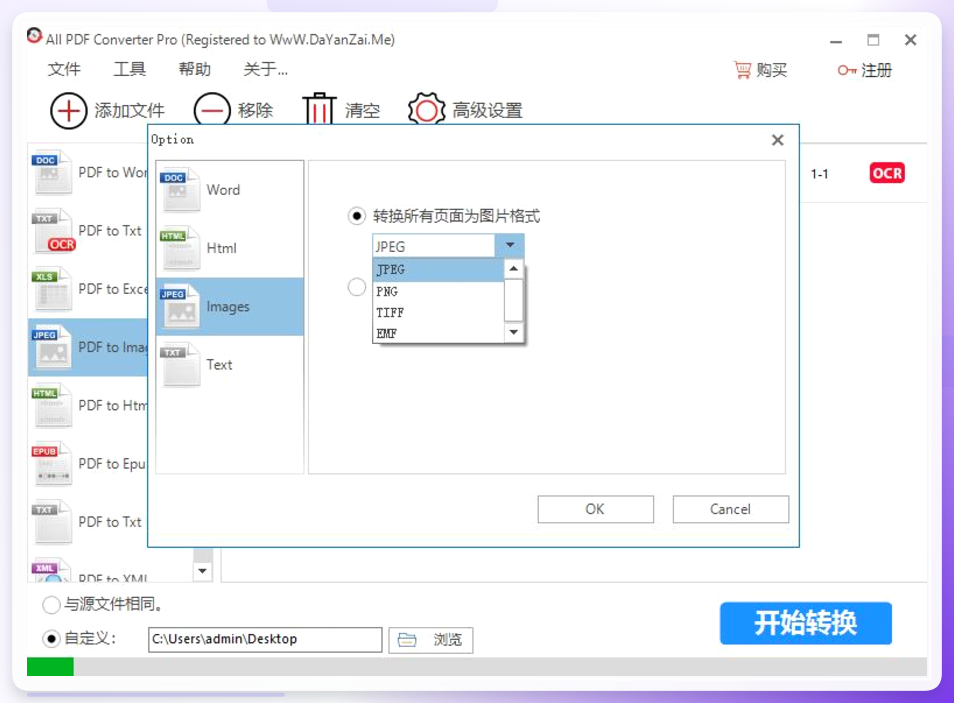Switch to Html tab in Option dialog
Image resolution: width=954 pixels, height=703 pixels.
[x=230, y=248]
